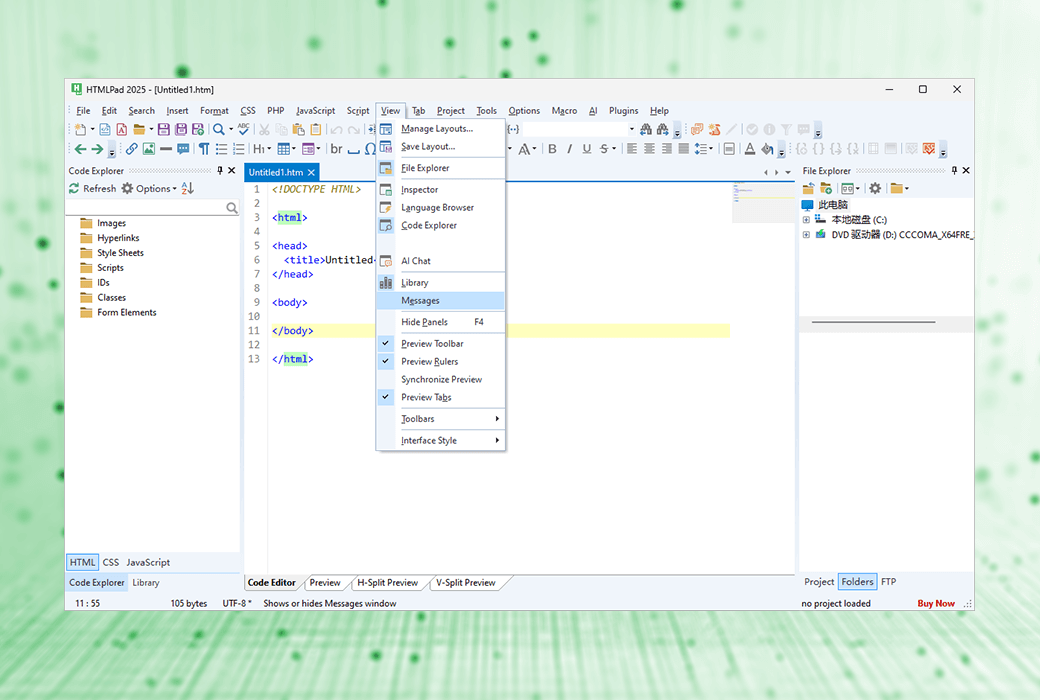Insert a horizontal rule line icon
This screenshot has height=700, width=1040.
[166, 149]
